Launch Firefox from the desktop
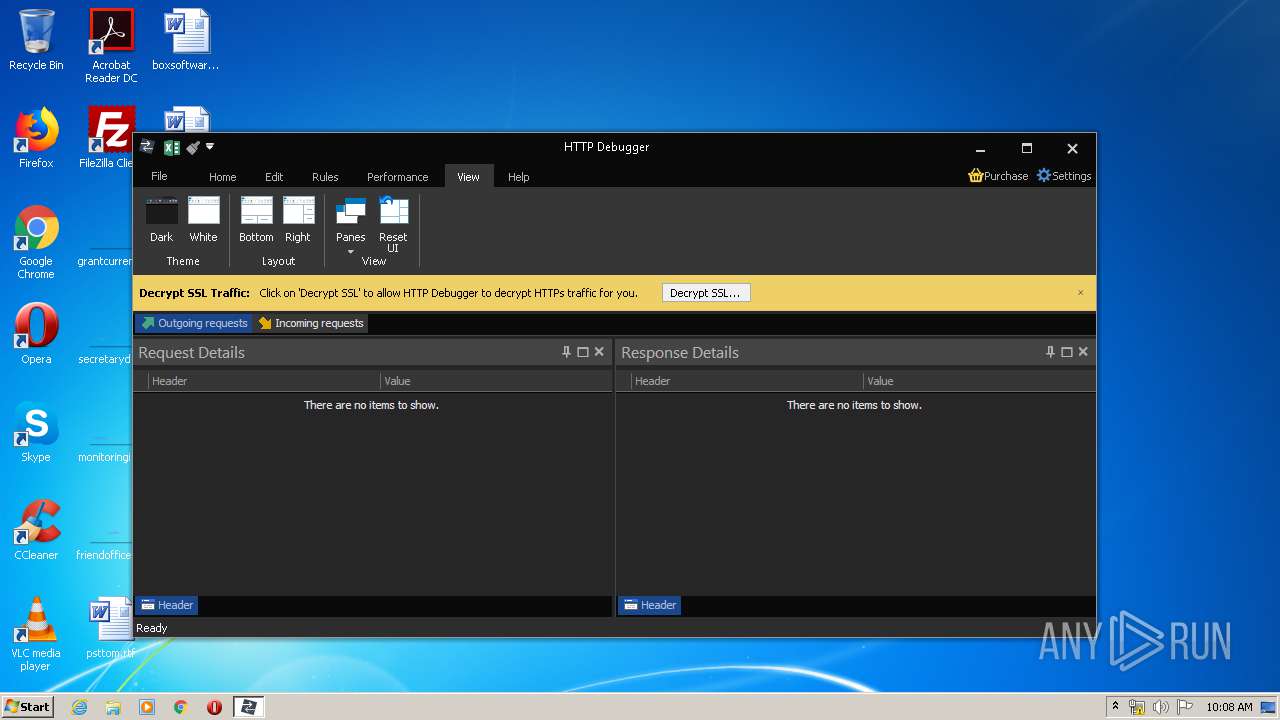 36,138
